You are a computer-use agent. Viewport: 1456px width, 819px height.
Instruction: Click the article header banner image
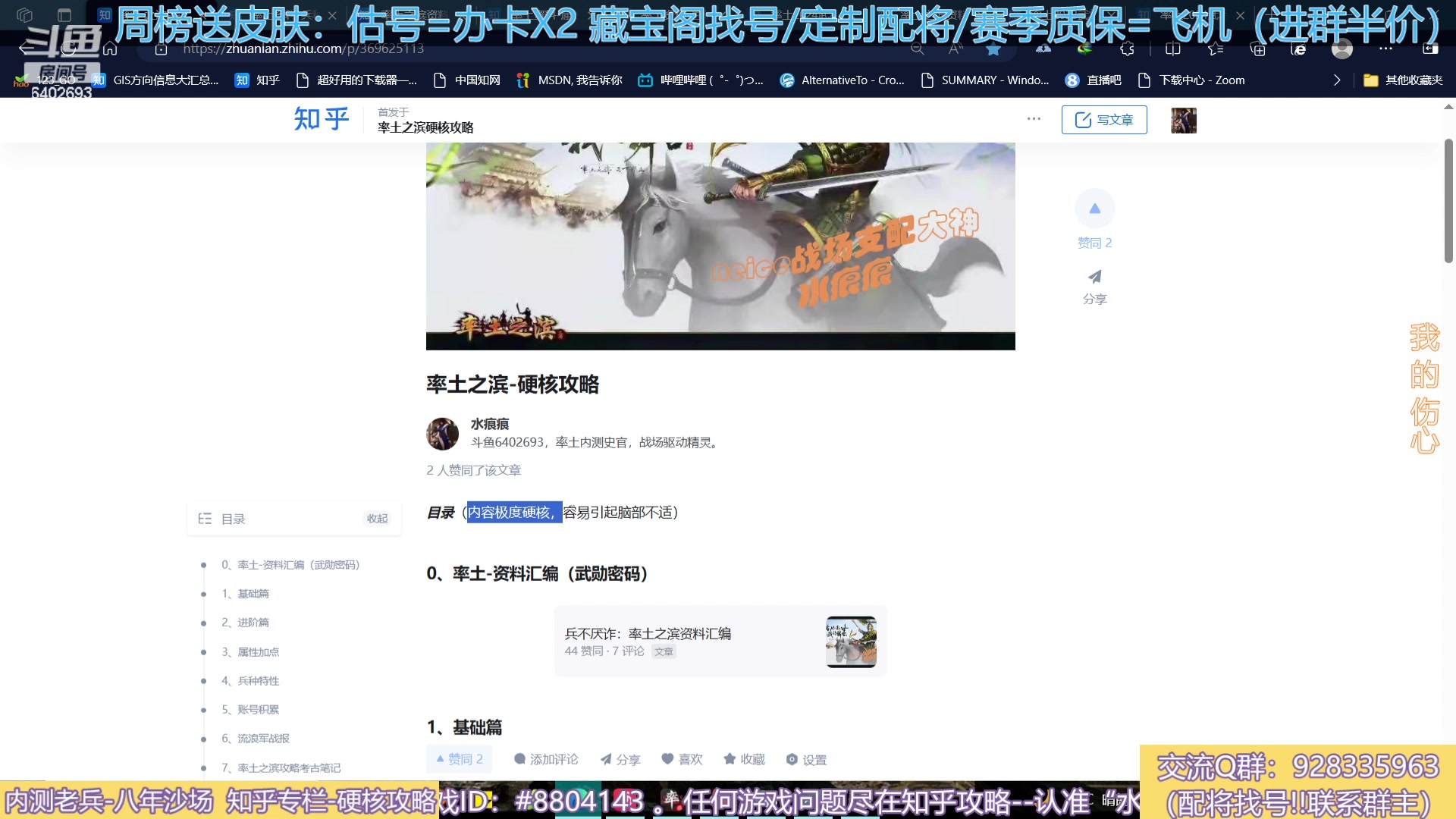point(720,246)
